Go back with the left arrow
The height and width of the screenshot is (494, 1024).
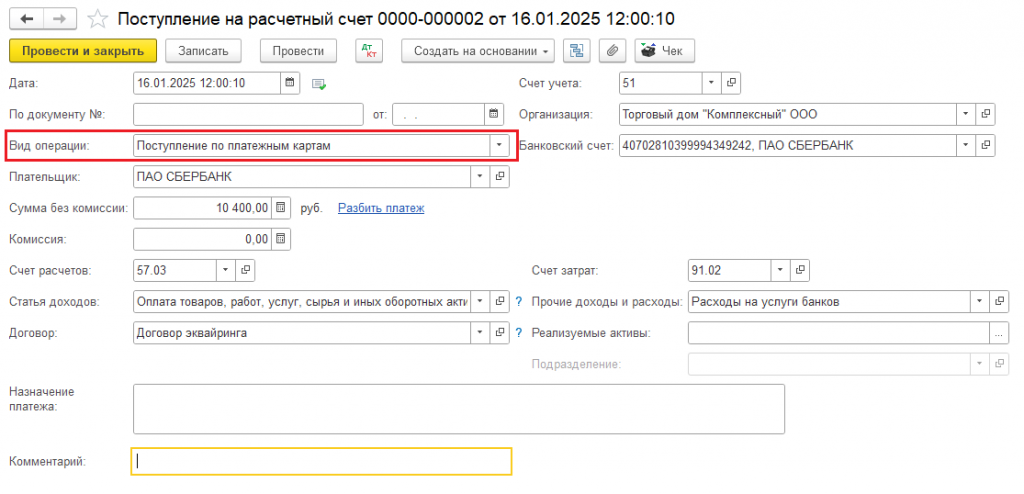(x=27, y=19)
